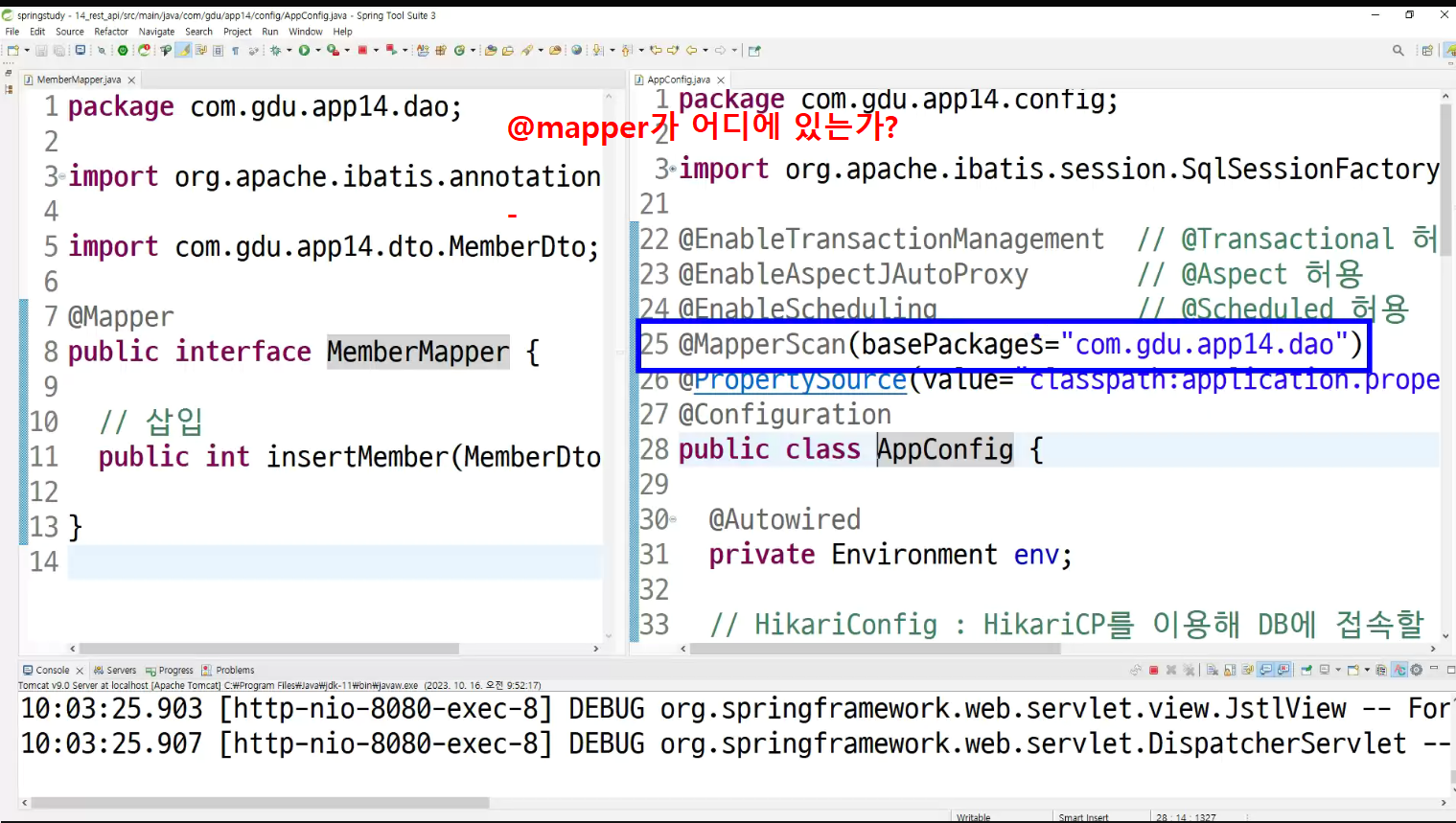This screenshot has height=823, width=1456.
Task: Open the New file dropdown arrow
Action: click(x=27, y=50)
